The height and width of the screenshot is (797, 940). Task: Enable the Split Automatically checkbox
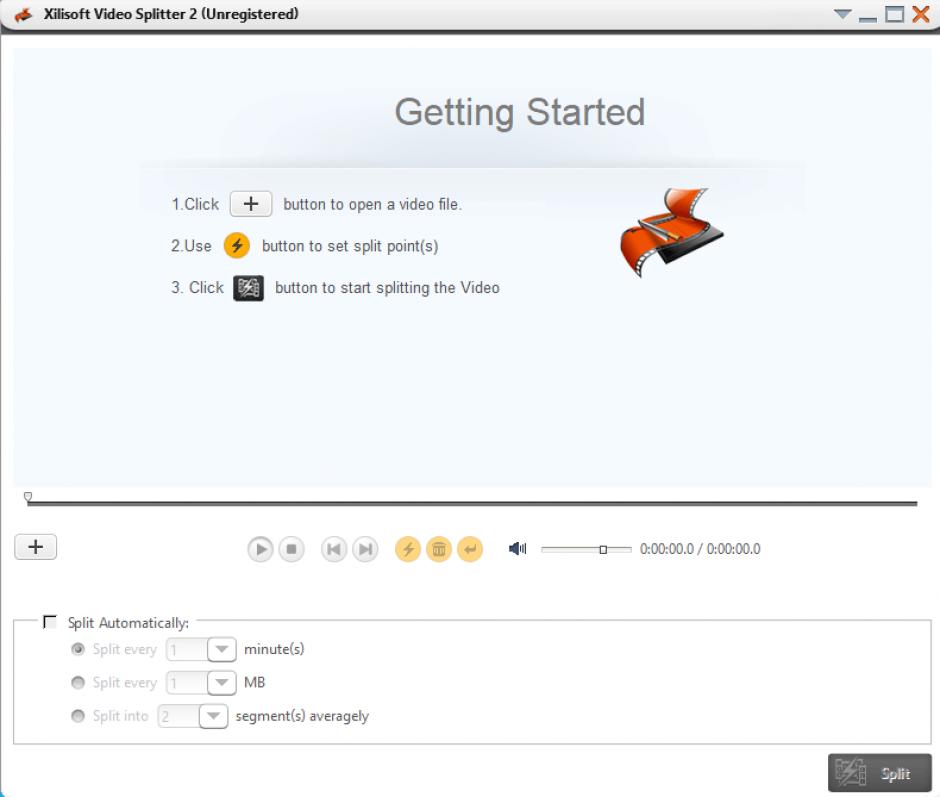pos(50,622)
